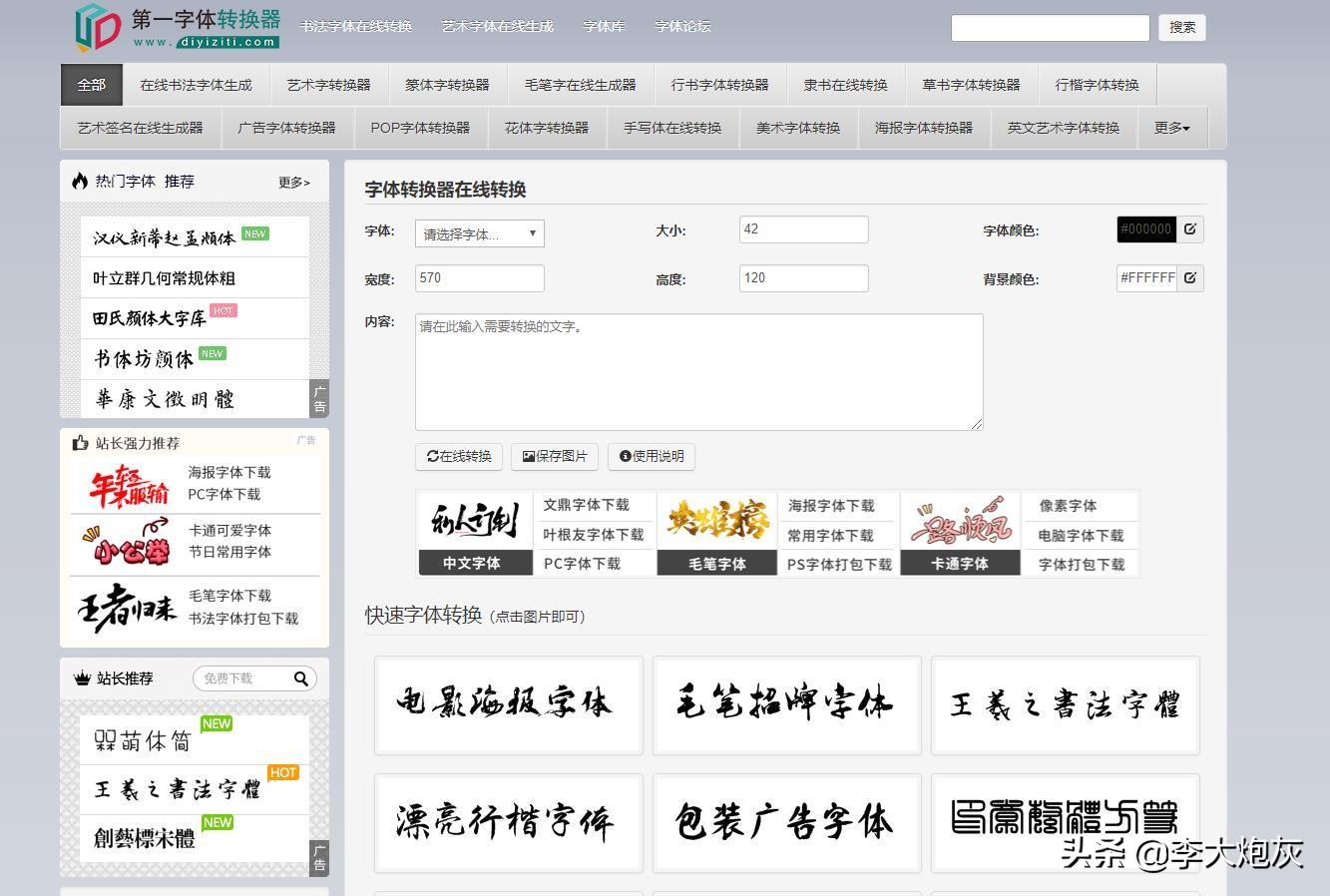This screenshot has height=896, width=1330.
Task: Switch to the 全部 tab
Action: (91, 85)
